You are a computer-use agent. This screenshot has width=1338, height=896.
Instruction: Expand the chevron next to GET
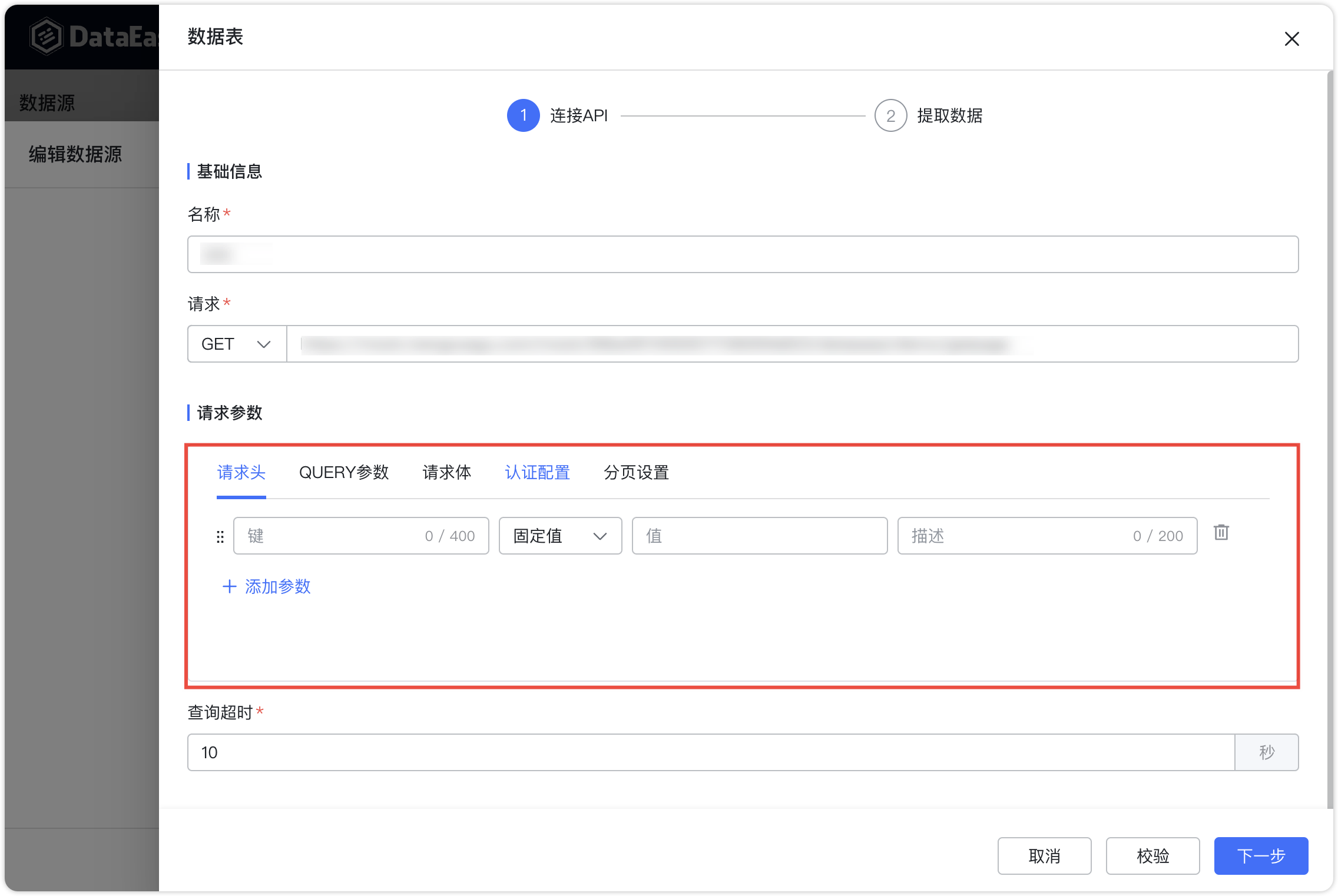tap(263, 344)
